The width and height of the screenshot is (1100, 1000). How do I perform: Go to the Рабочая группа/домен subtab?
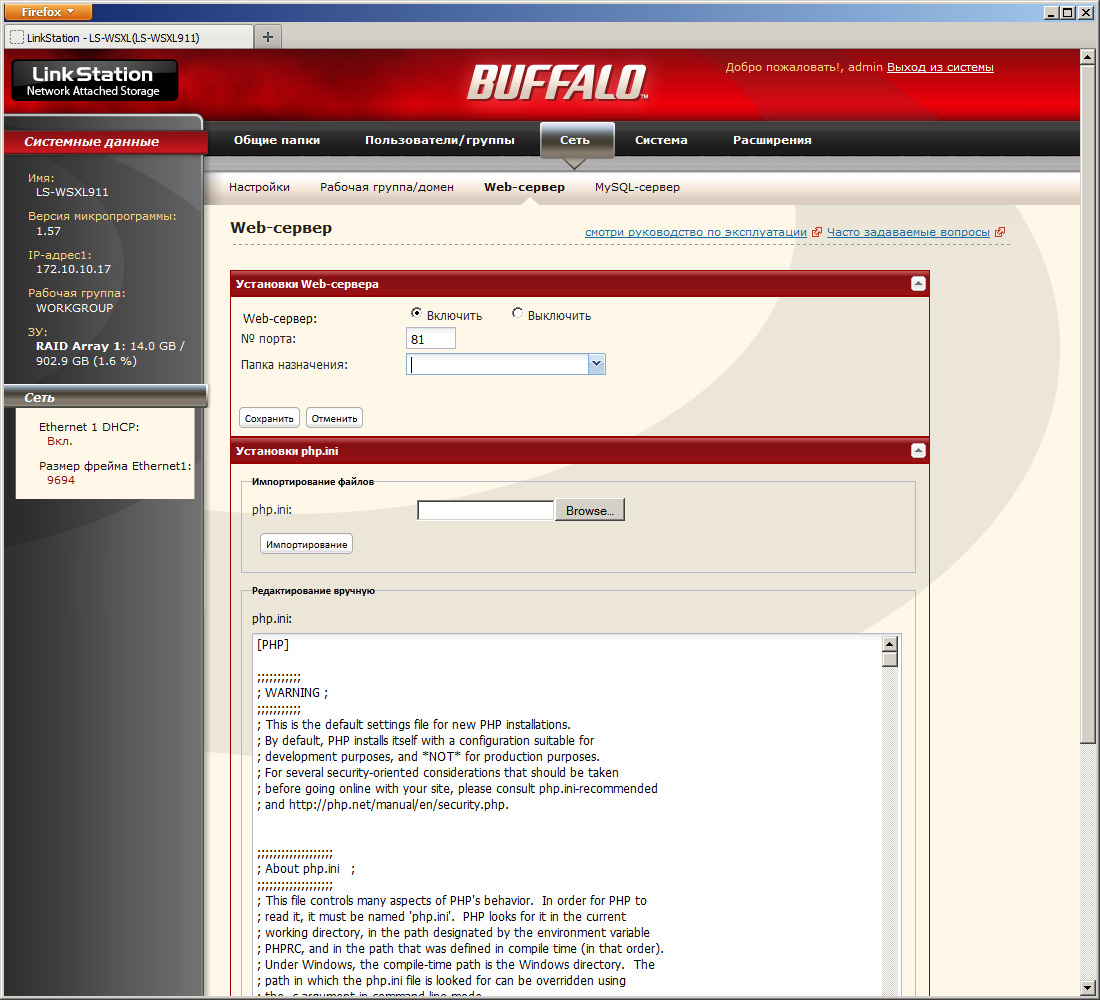[x=387, y=187]
